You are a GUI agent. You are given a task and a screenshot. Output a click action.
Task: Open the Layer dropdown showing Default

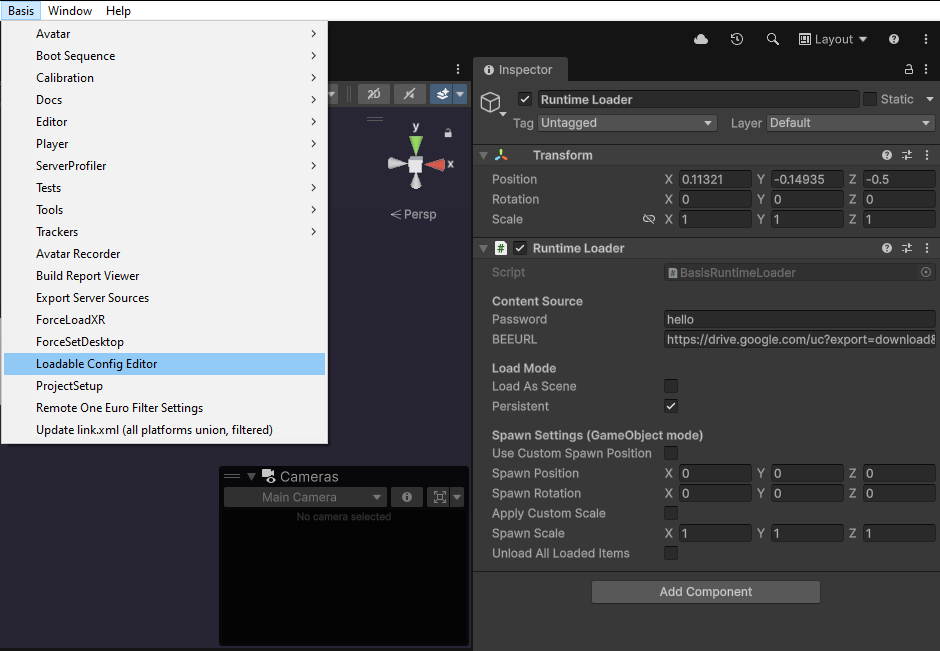(850, 122)
